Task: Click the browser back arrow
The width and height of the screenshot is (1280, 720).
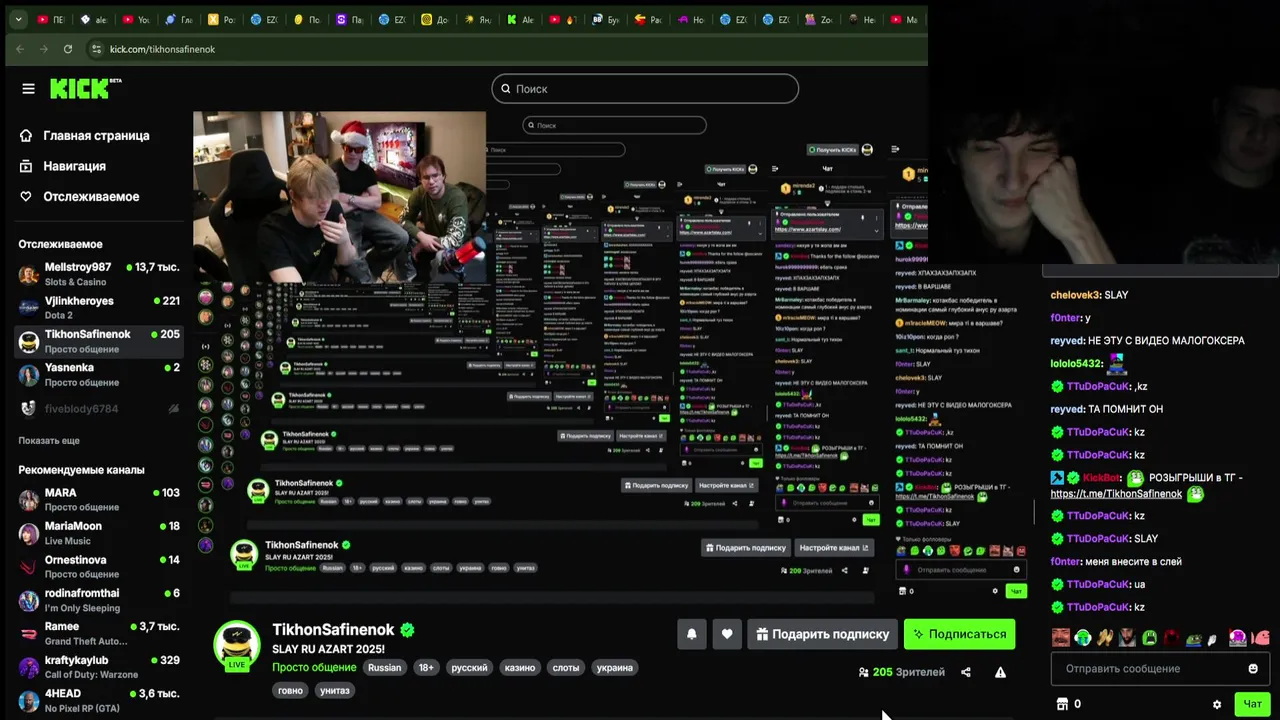Action: [20, 49]
